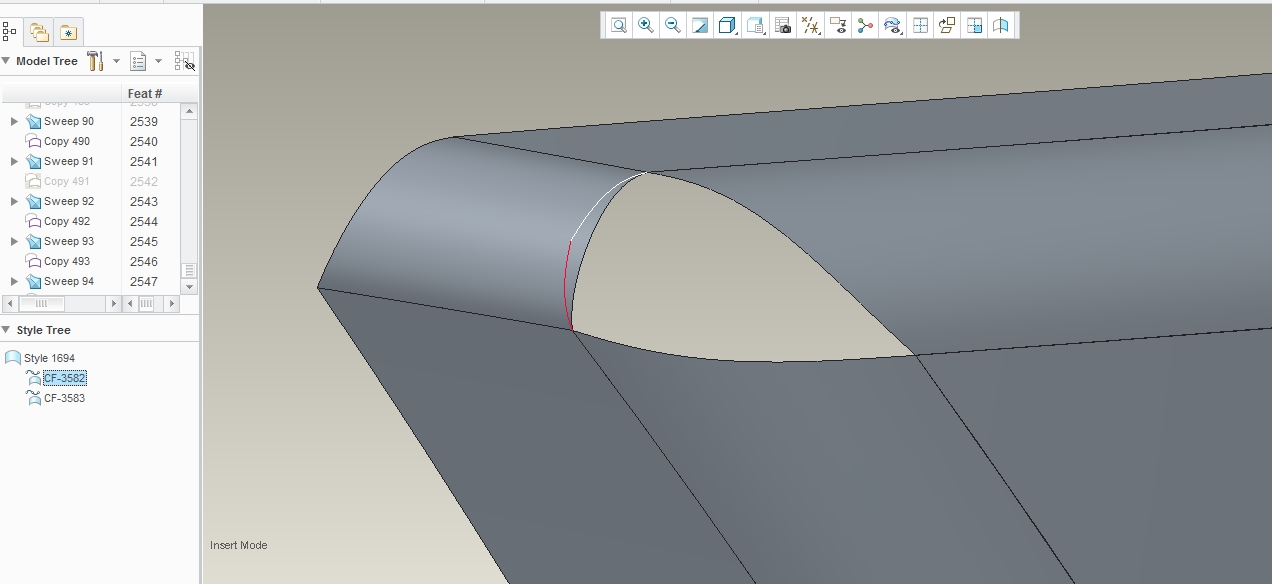Click the annotation display icon
Screen dimensions: 1272x584
point(838,26)
